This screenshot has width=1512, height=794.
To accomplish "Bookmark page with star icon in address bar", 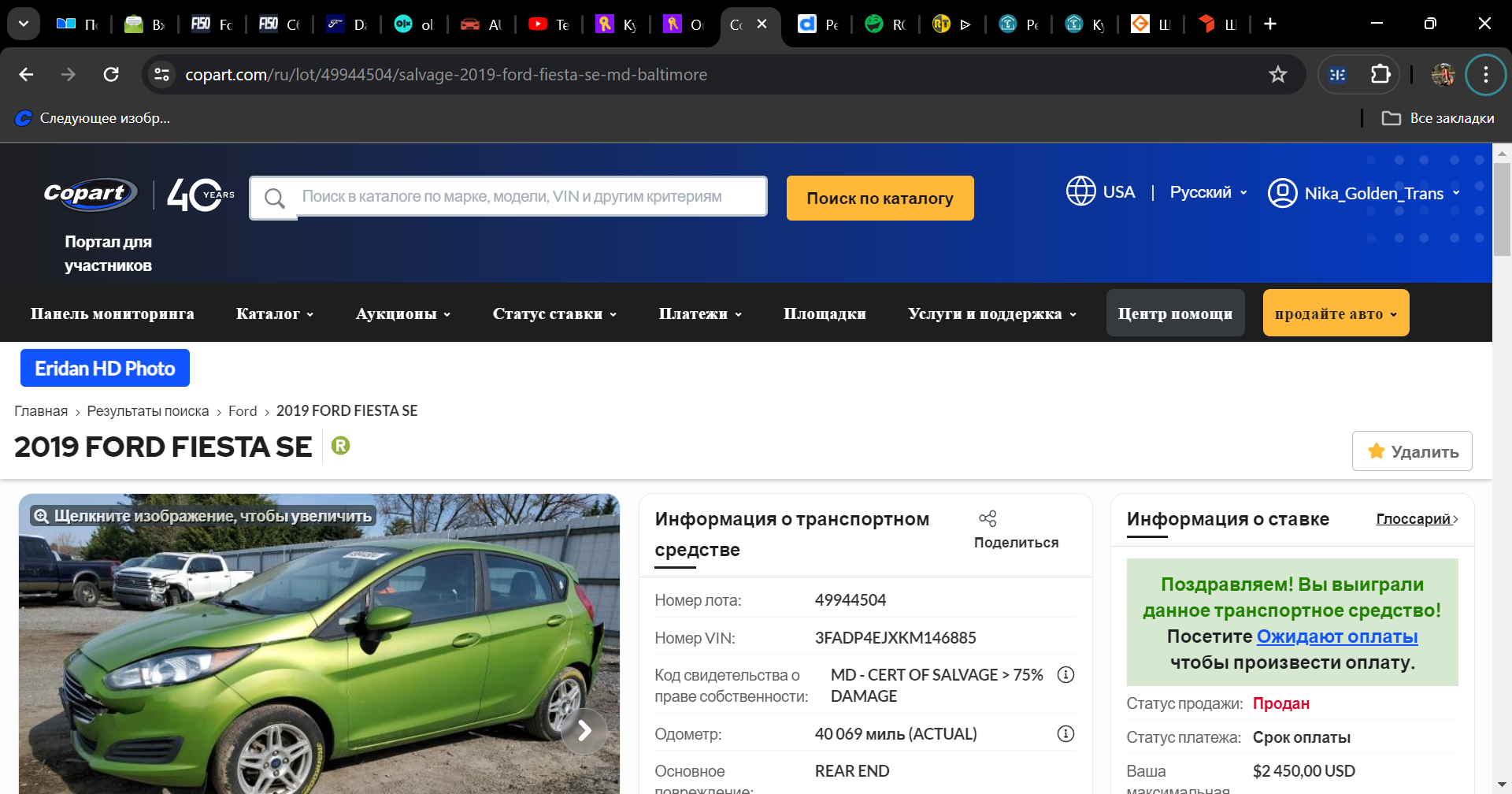I will (1277, 75).
